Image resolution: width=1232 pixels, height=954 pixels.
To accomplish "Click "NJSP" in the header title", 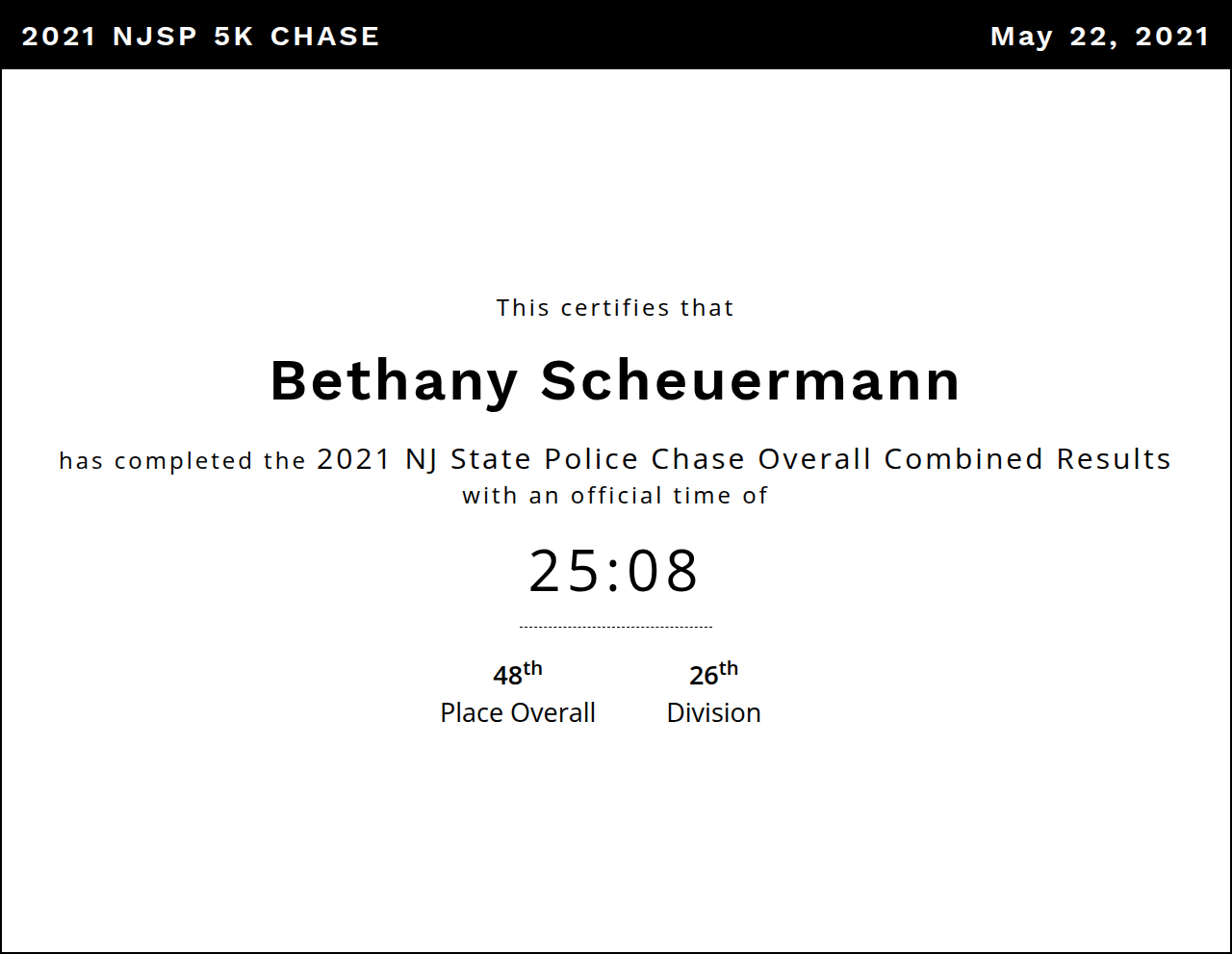I will [x=154, y=37].
